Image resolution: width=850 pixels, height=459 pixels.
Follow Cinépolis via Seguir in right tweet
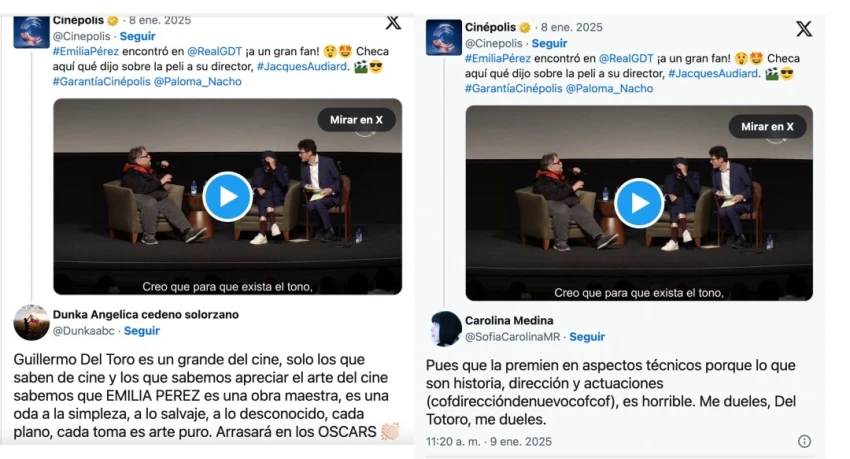(549, 43)
